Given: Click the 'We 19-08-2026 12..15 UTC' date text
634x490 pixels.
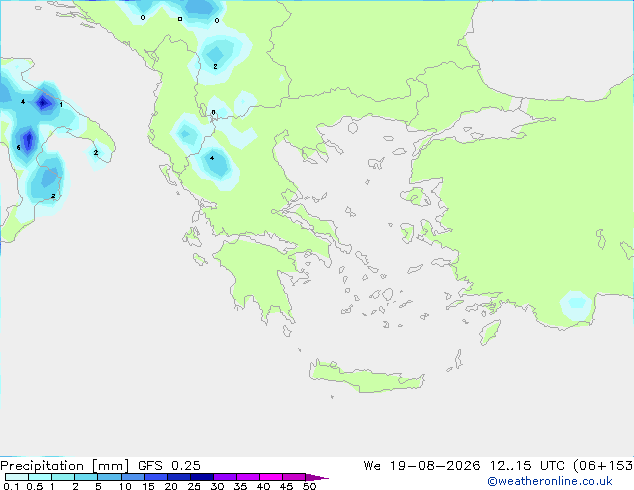Looking at the screenshot, I should tap(464, 466).
